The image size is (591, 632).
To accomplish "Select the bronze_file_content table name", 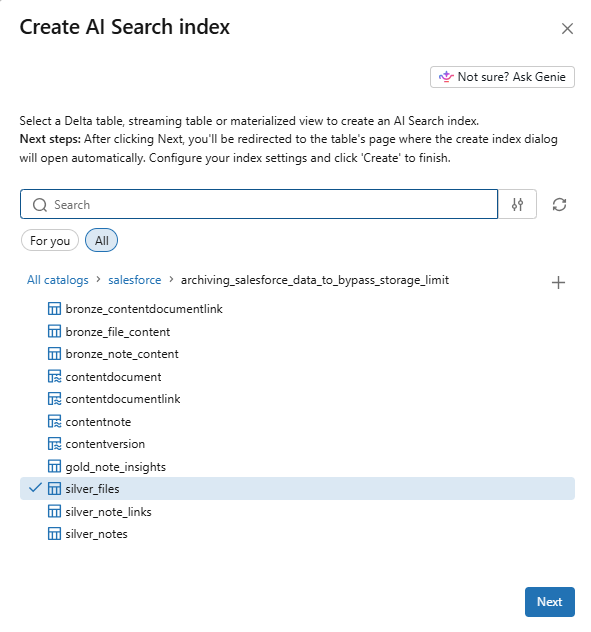I will pos(118,332).
